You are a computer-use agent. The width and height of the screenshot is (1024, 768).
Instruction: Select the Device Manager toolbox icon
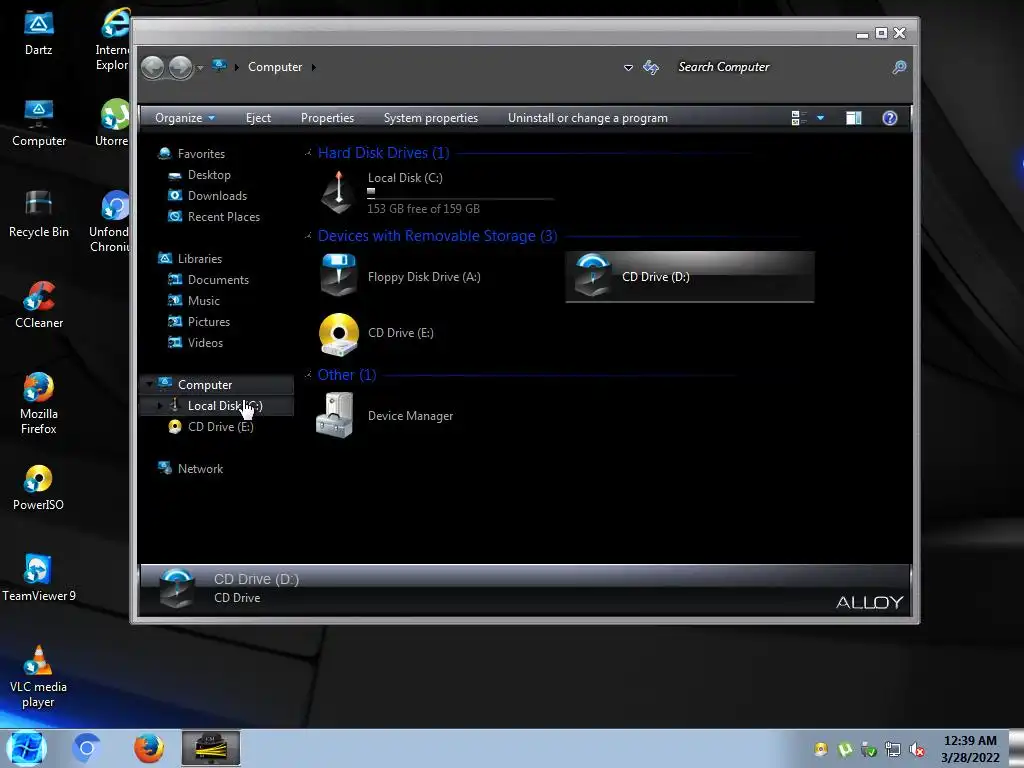pyautogui.click(x=334, y=415)
